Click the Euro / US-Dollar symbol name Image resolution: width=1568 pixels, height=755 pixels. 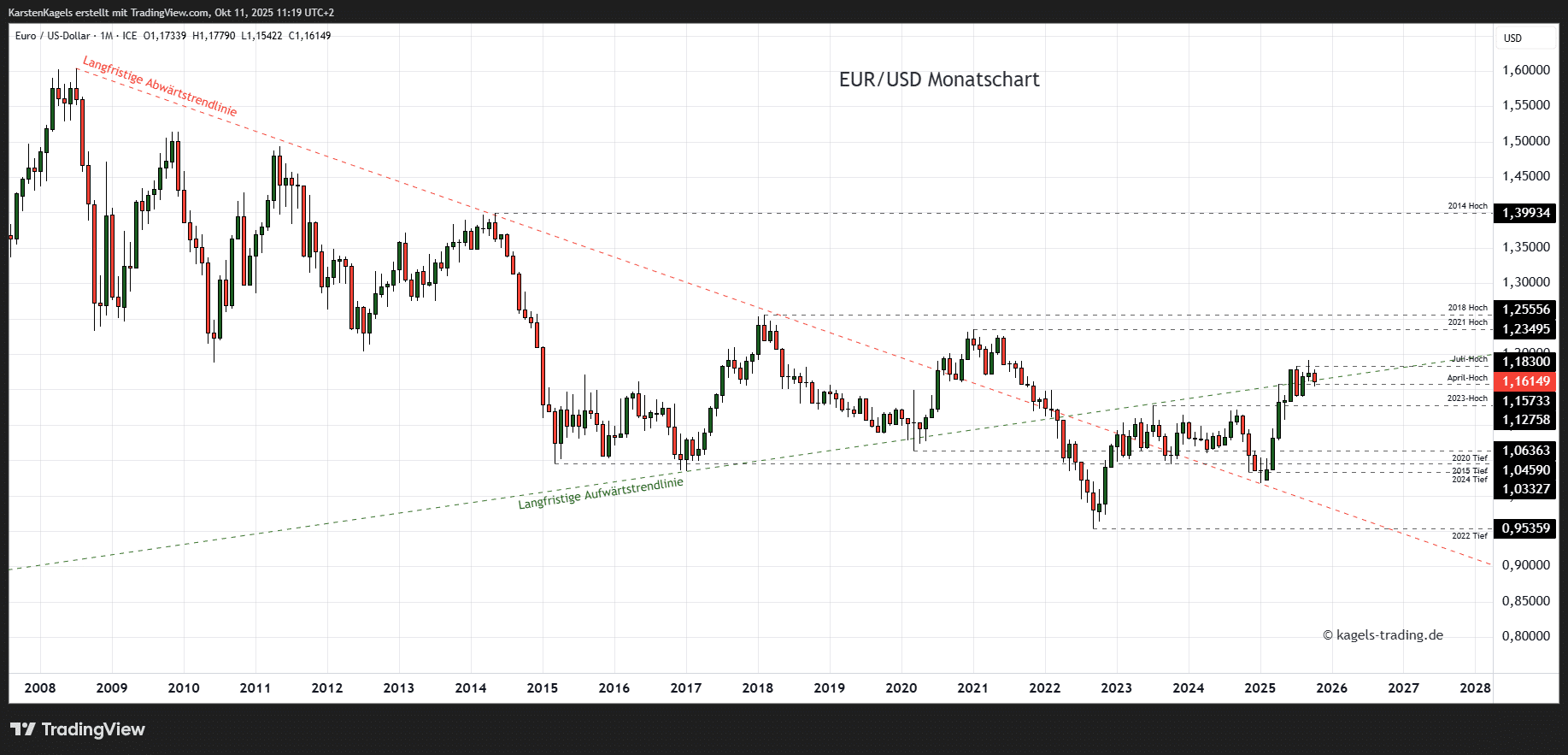click(52, 36)
